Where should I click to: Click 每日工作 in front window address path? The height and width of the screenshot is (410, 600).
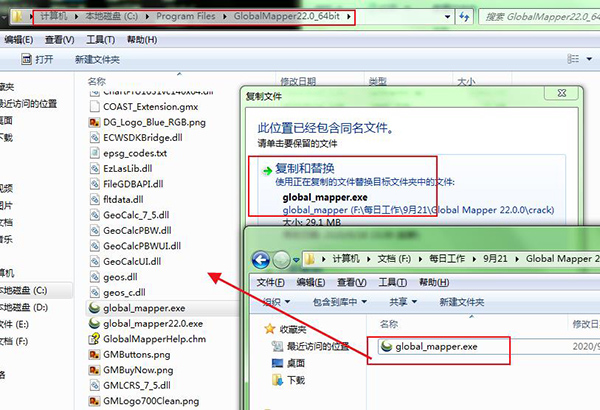click(x=447, y=259)
